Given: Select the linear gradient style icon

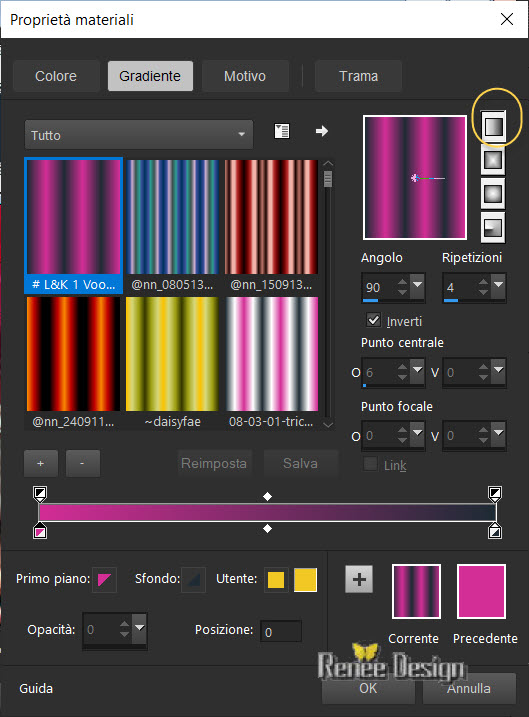Looking at the screenshot, I should coord(493,126).
